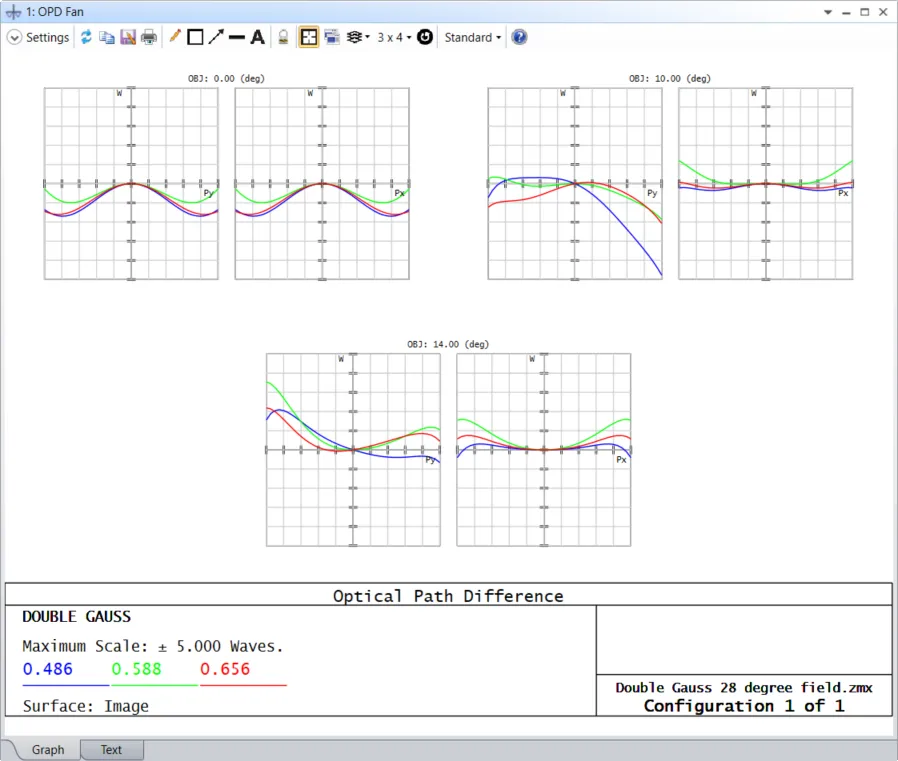
Task: Click the Refresh/Update analysis icon
Action: click(x=86, y=37)
